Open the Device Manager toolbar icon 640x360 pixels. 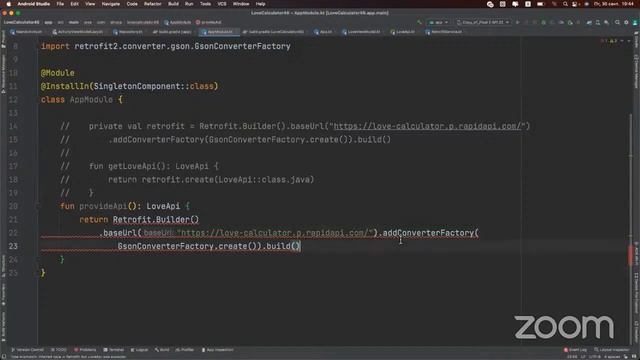click(598, 22)
